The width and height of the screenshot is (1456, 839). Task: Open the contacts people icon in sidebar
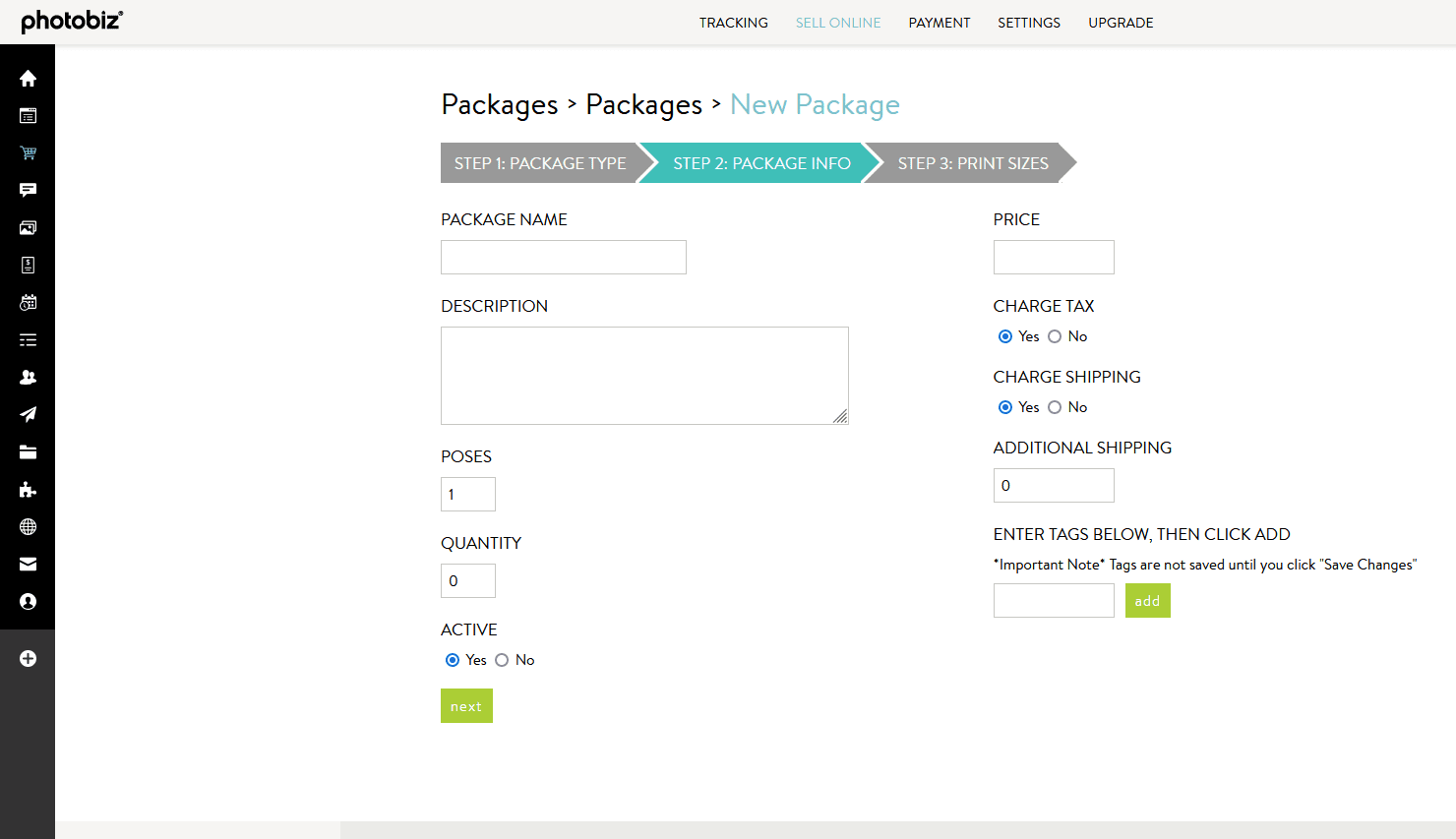[x=28, y=377]
